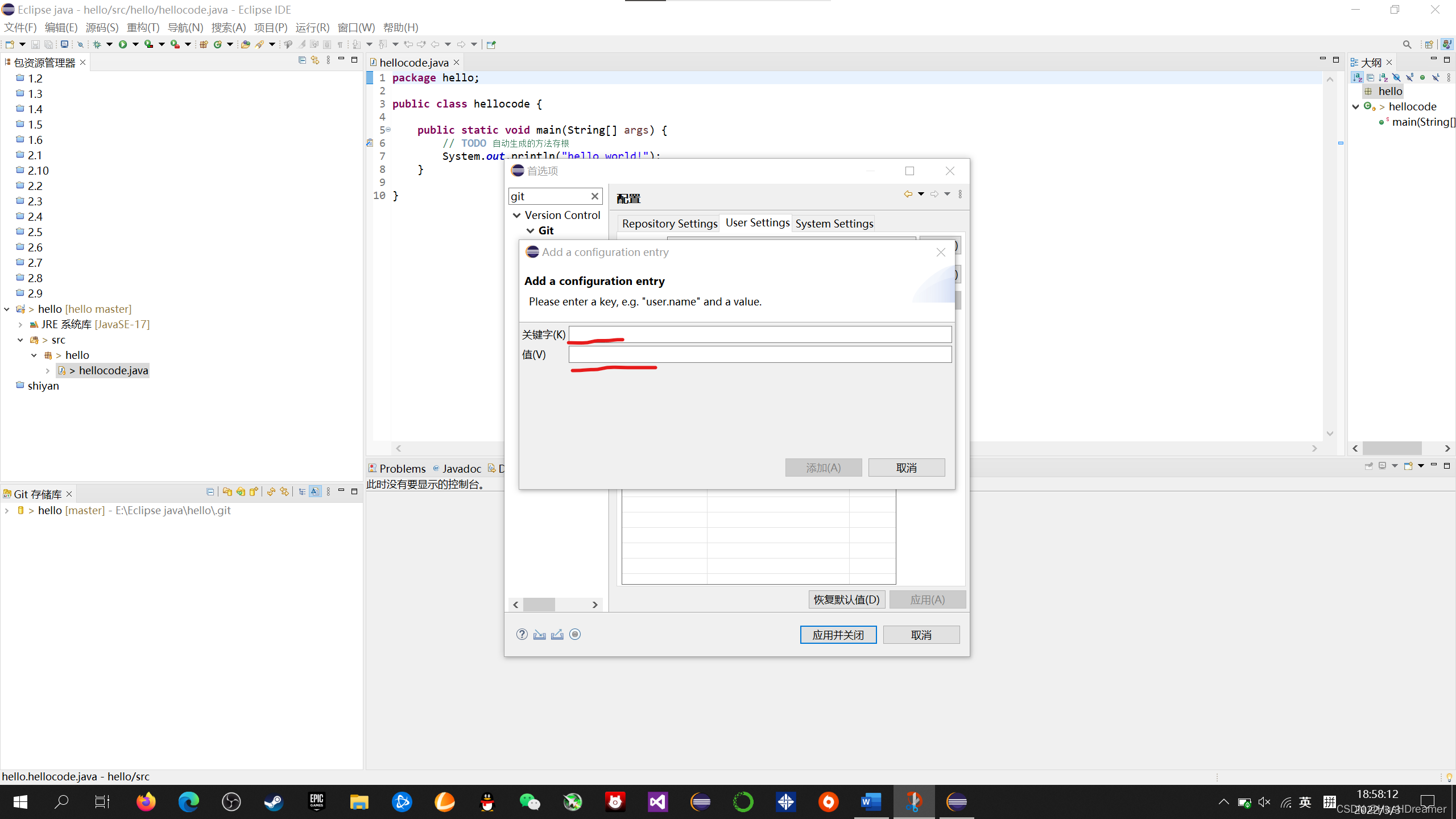Click the Debug bug icon in toolbar
The image size is (1456, 819).
97,44
